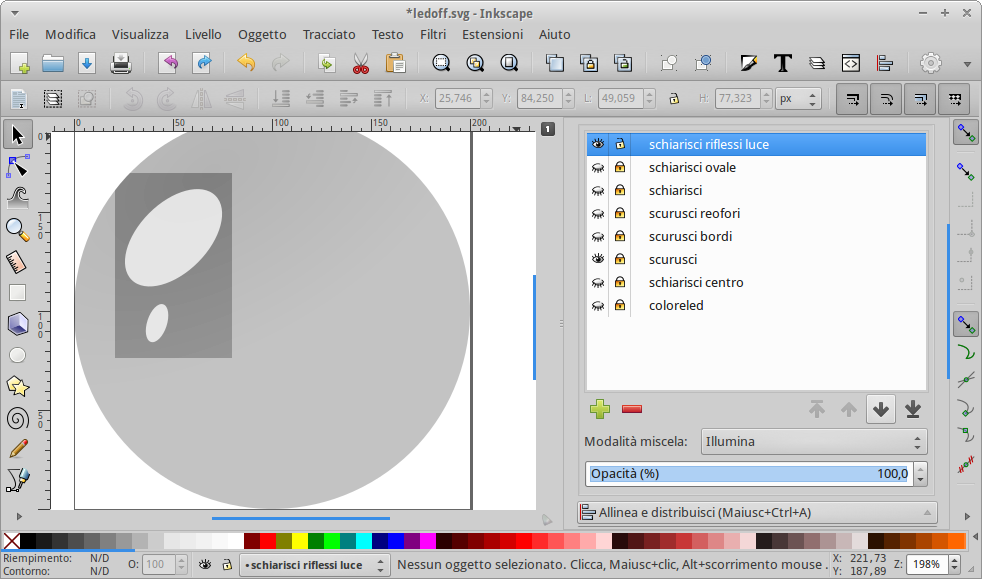Click the horizontal canvas scrollbar
This screenshot has width=982, height=579.
coord(300,519)
